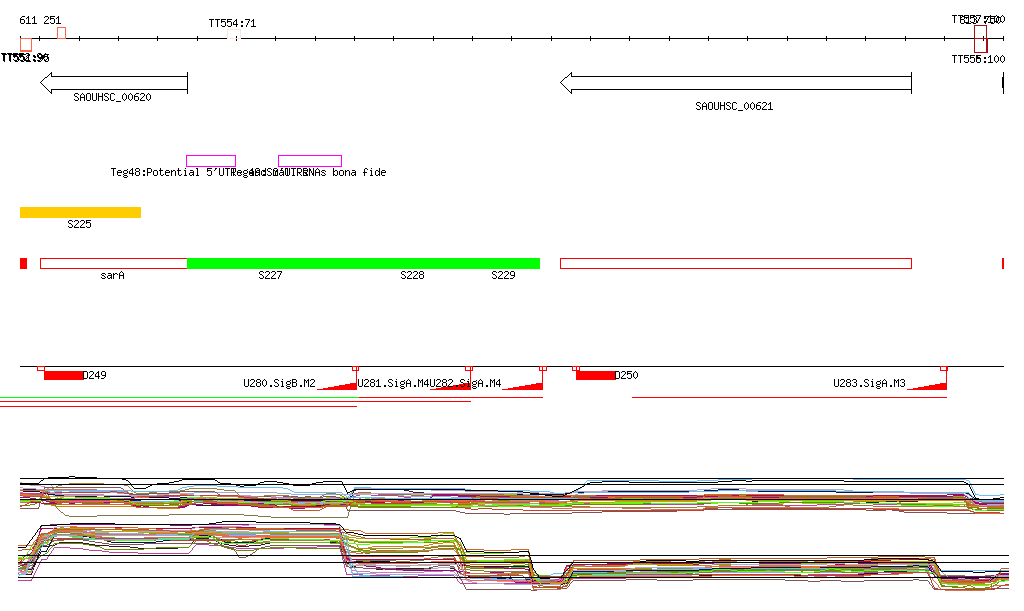
Task: Click the D250 red block
Action: (596, 375)
